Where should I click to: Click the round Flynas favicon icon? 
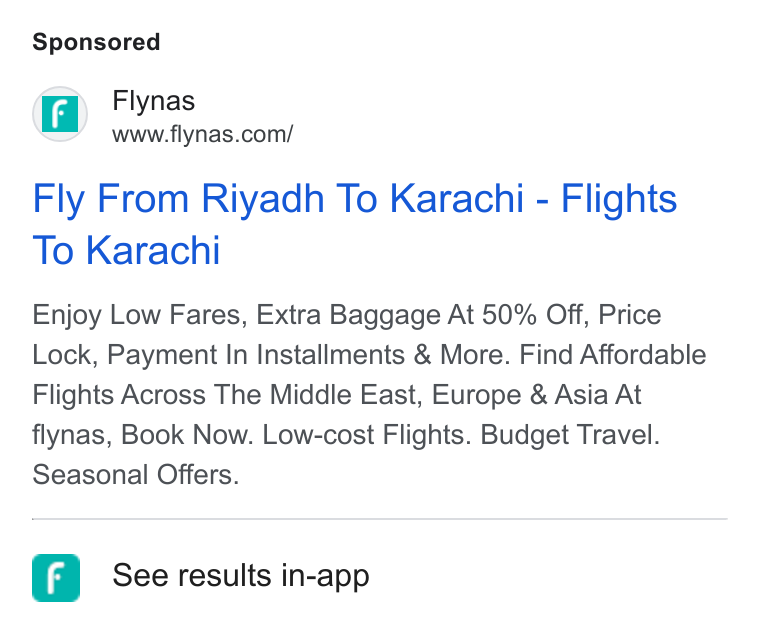(x=60, y=114)
